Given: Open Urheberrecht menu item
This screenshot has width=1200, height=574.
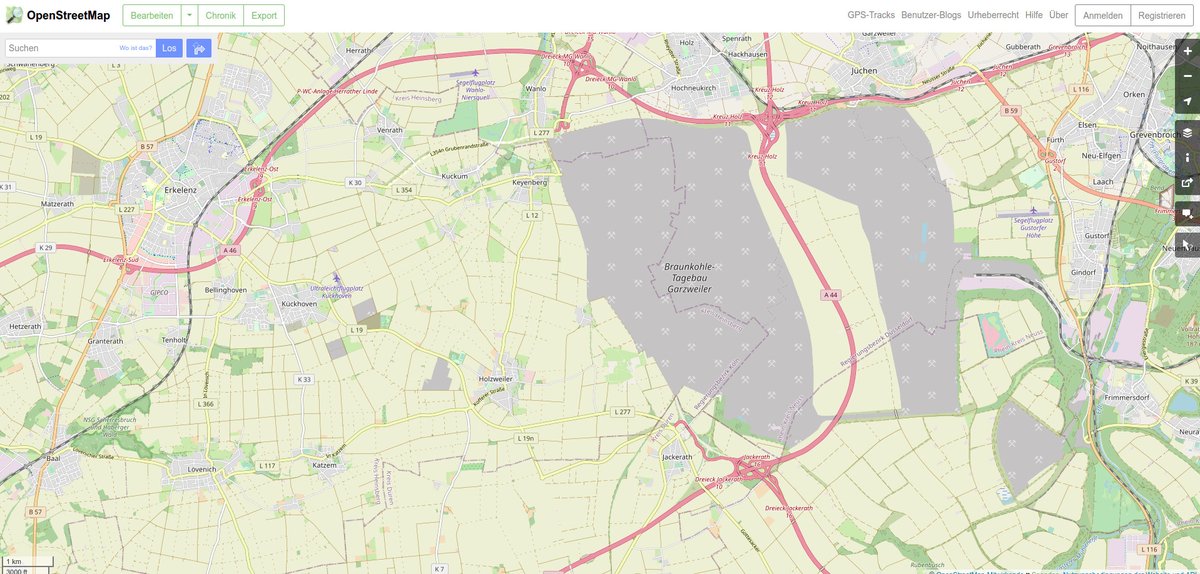Looking at the screenshot, I should (x=993, y=15).
